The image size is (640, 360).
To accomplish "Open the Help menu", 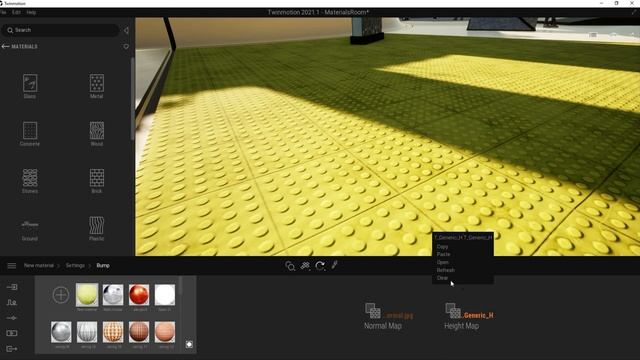I will click(x=31, y=12).
